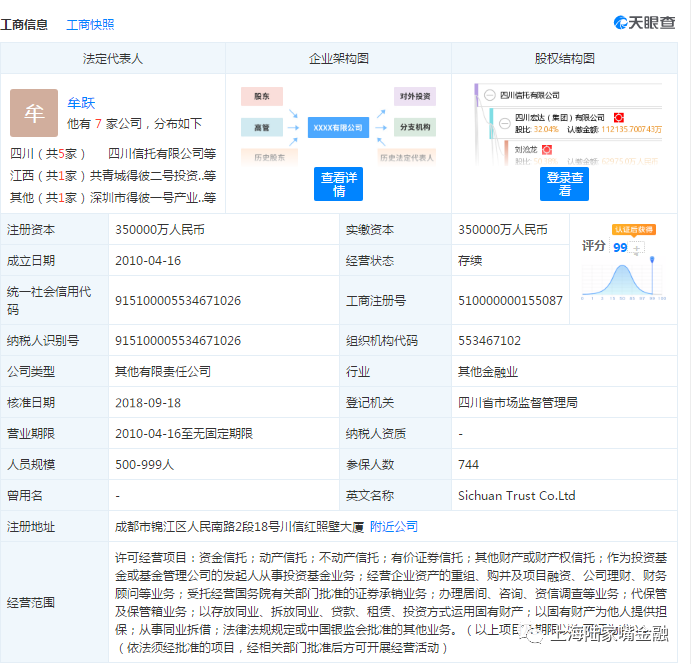This screenshot has width=691, height=664.
Task: Switch to 工商快照 tab
Action: point(90,25)
